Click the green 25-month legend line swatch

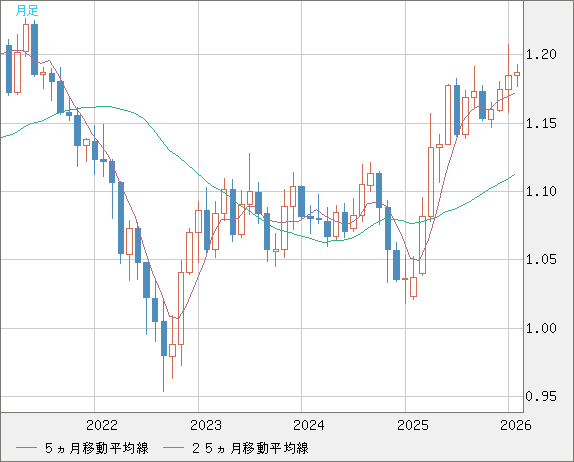(x=174, y=448)
